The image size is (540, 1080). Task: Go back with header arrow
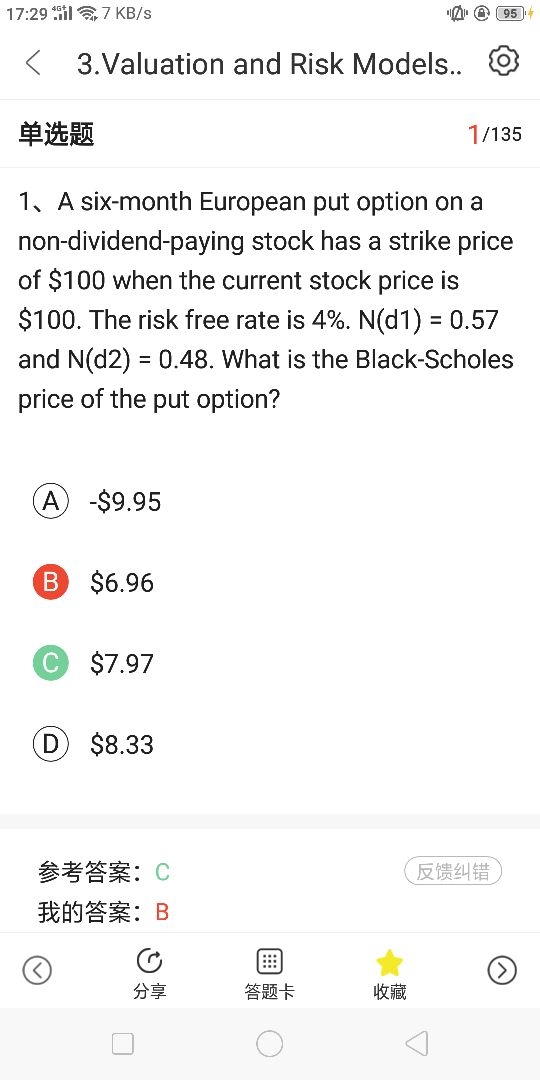coord(32,63)
